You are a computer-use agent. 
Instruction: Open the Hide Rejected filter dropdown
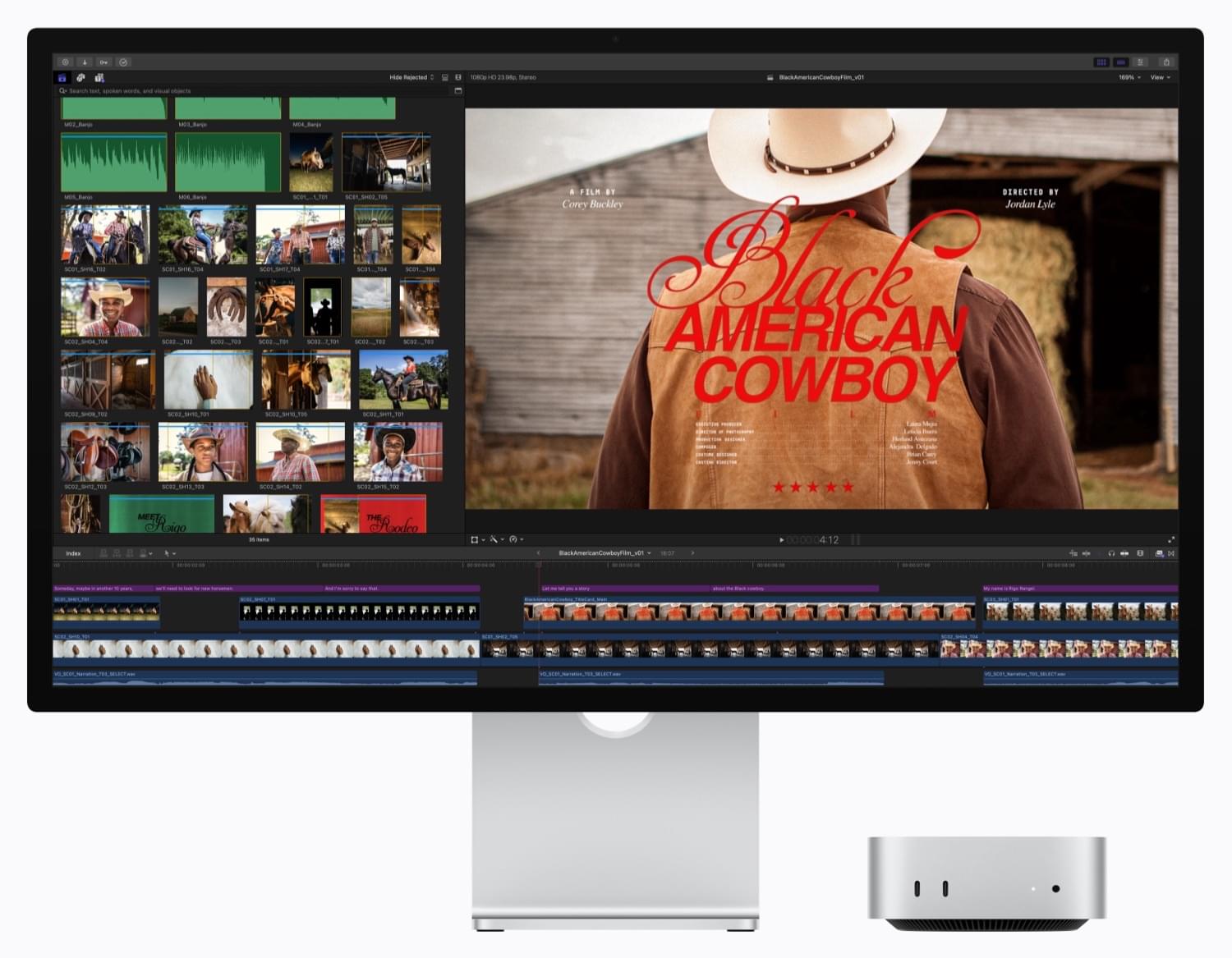point(411,77)
